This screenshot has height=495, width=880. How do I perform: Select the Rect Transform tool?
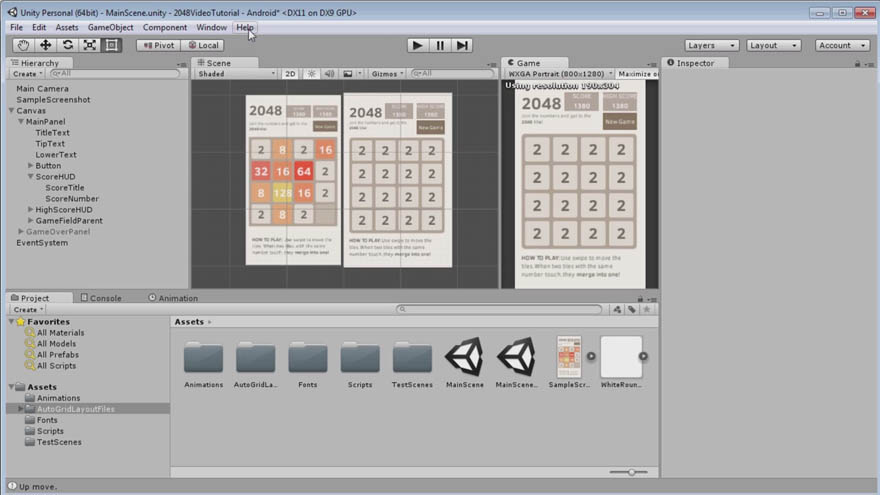point(112,45)
